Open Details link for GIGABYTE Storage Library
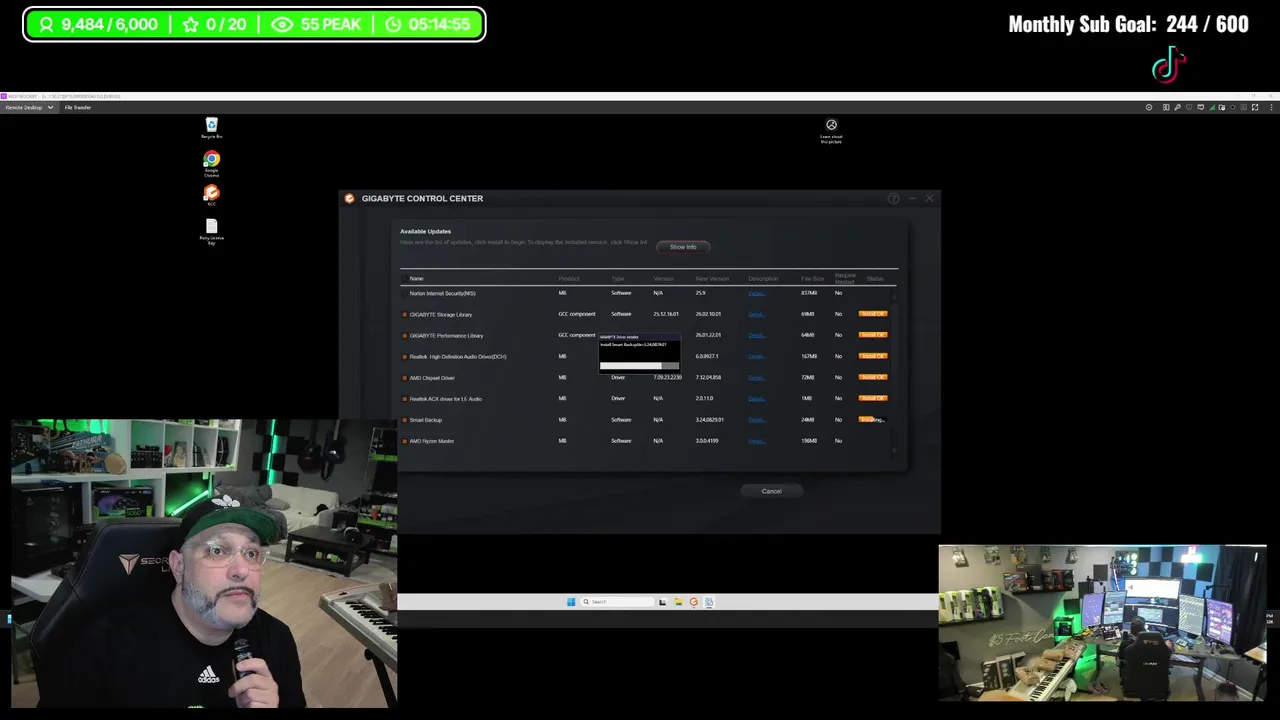1280x720 pixels. [756, 314]
